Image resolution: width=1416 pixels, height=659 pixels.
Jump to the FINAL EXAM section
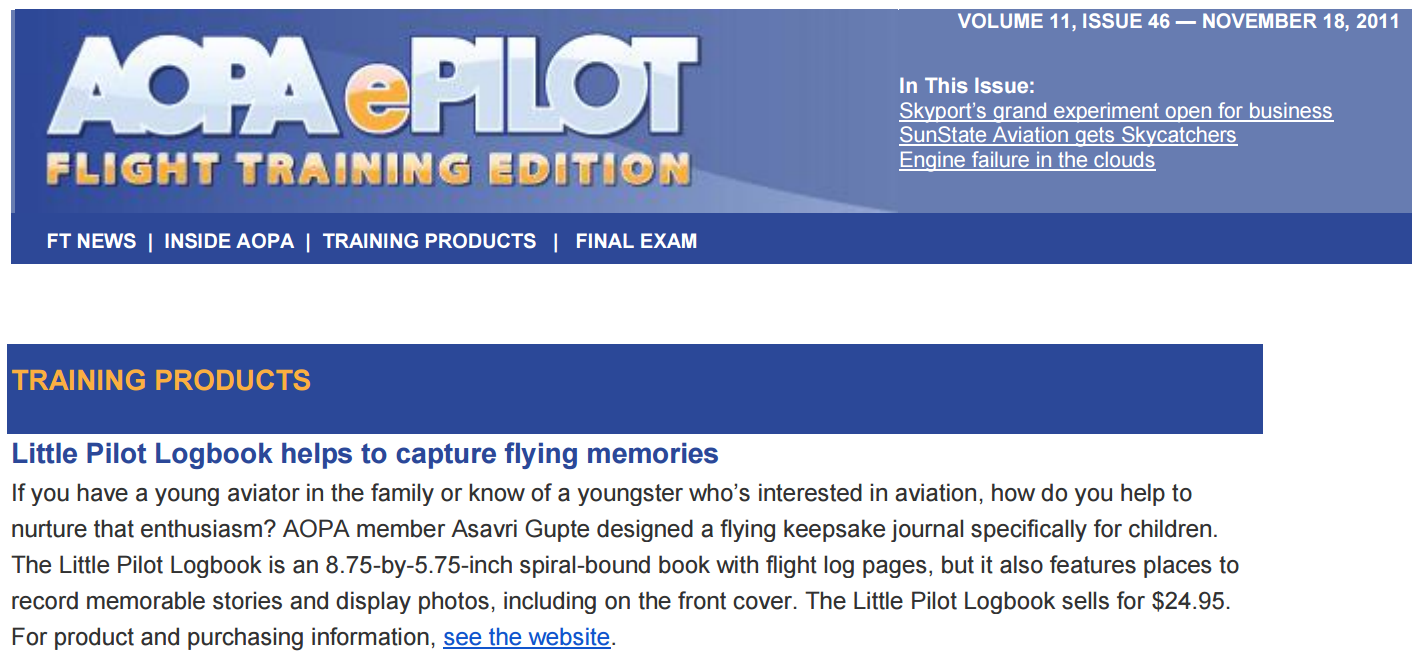tap(636, 241)
